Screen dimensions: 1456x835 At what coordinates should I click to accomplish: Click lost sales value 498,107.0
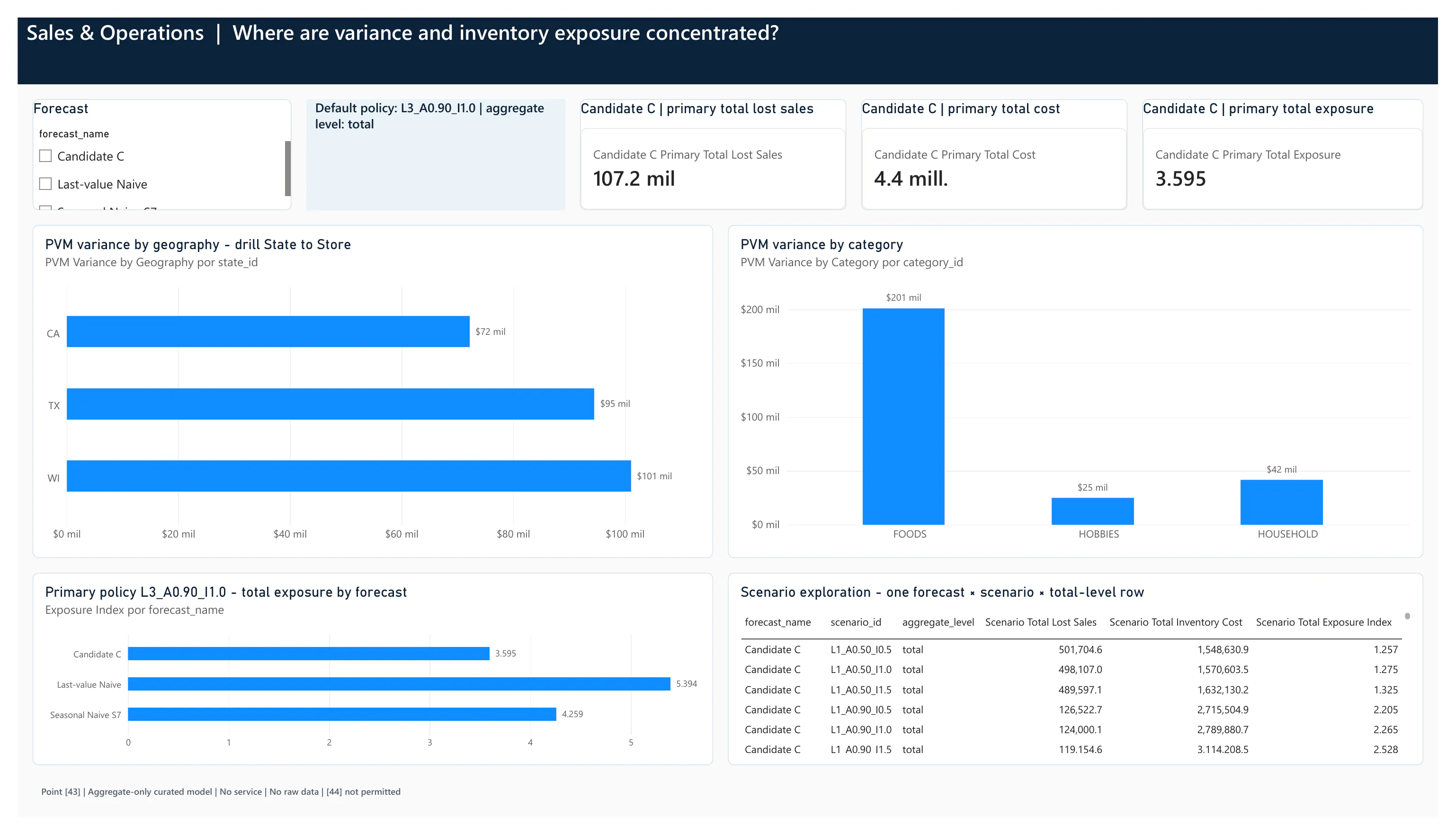coord(1080,670)
